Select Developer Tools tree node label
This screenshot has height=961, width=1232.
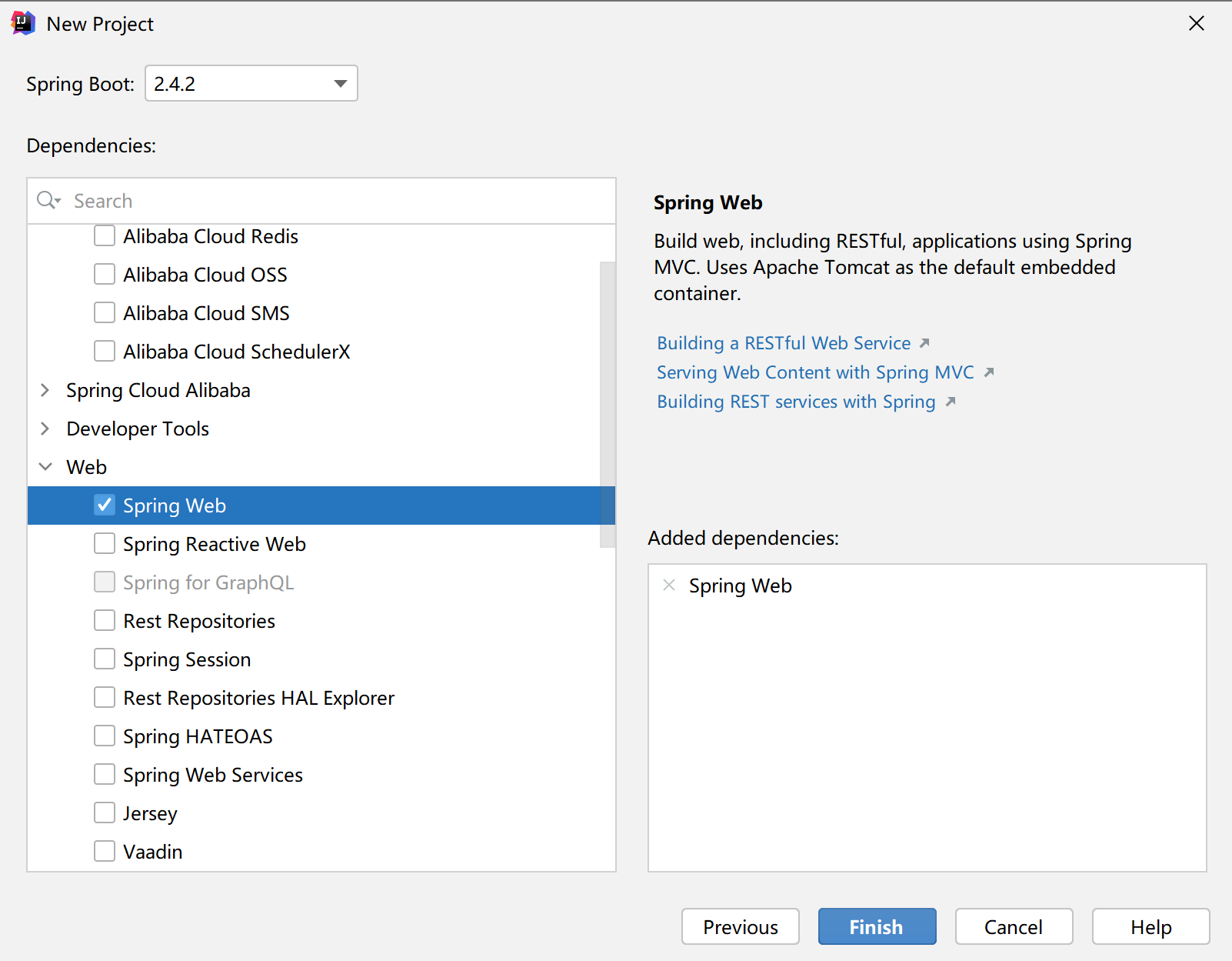[138, 429]
